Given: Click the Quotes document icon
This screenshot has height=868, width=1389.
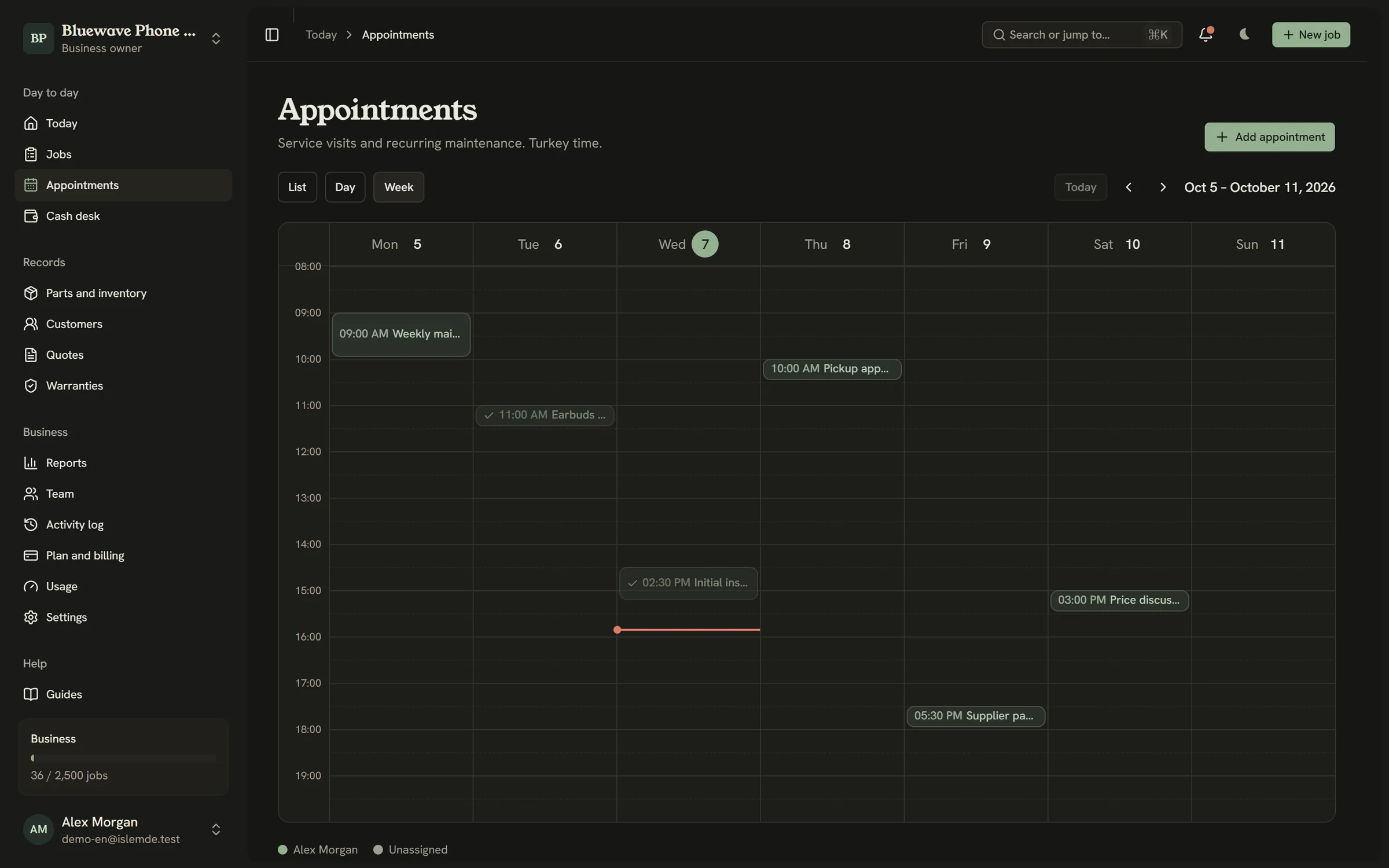Looking at the screenshot, I should point(31,355).
